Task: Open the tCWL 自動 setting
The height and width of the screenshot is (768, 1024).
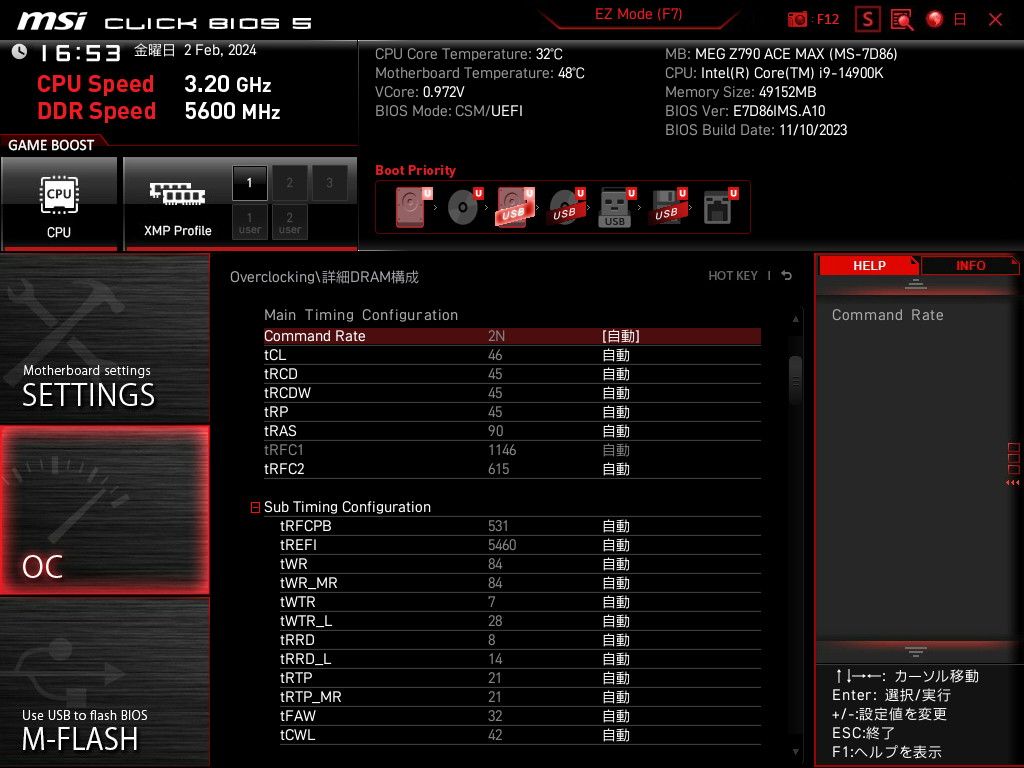Action: [x=616, y=735]
